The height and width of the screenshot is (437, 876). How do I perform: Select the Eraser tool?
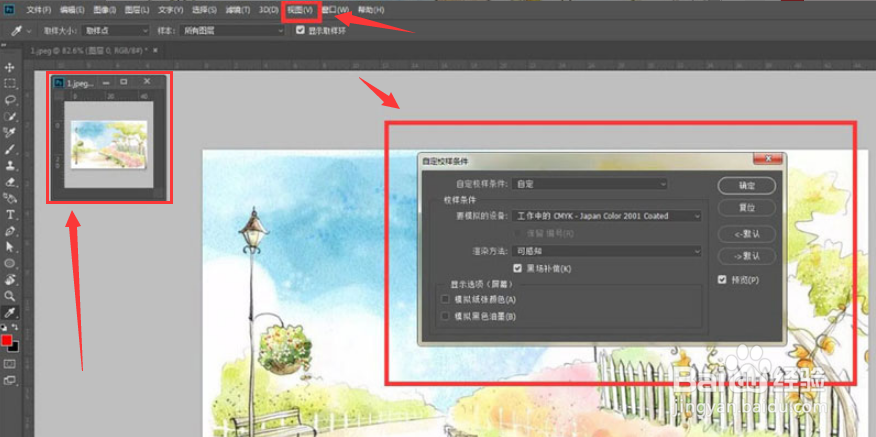[9, 182]
